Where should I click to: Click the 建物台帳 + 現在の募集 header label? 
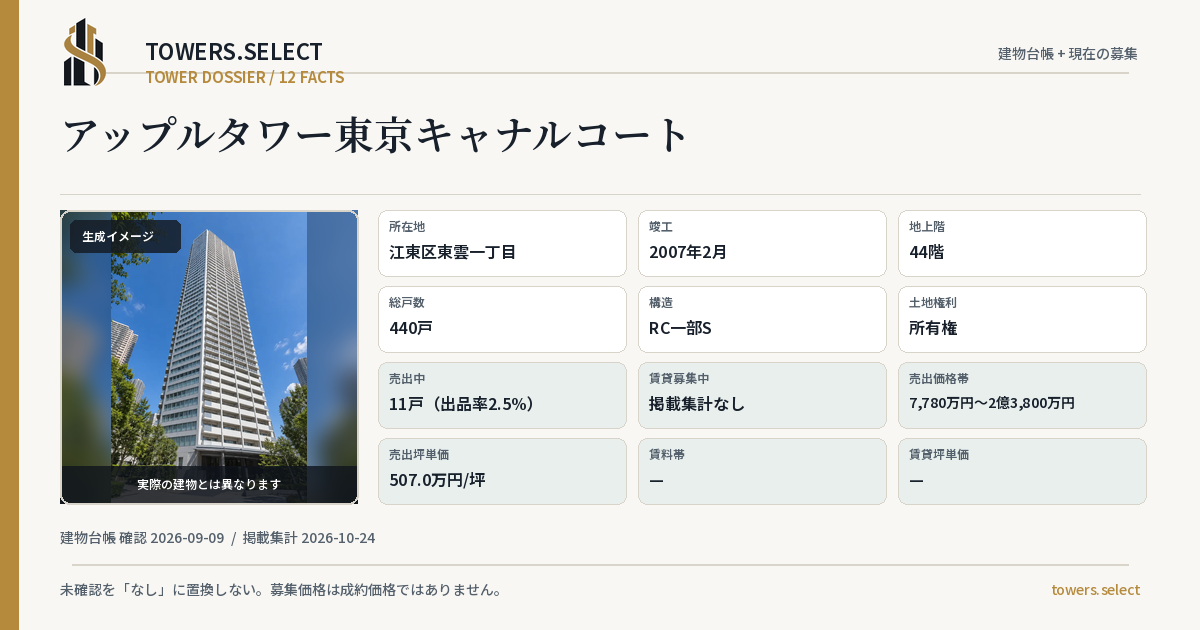1068,54
